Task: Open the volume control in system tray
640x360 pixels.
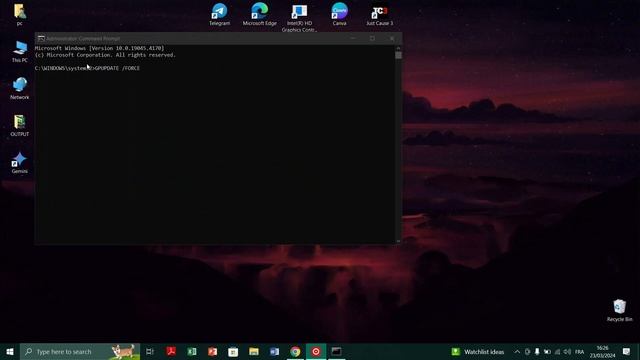Action: (x=567, y=351)
